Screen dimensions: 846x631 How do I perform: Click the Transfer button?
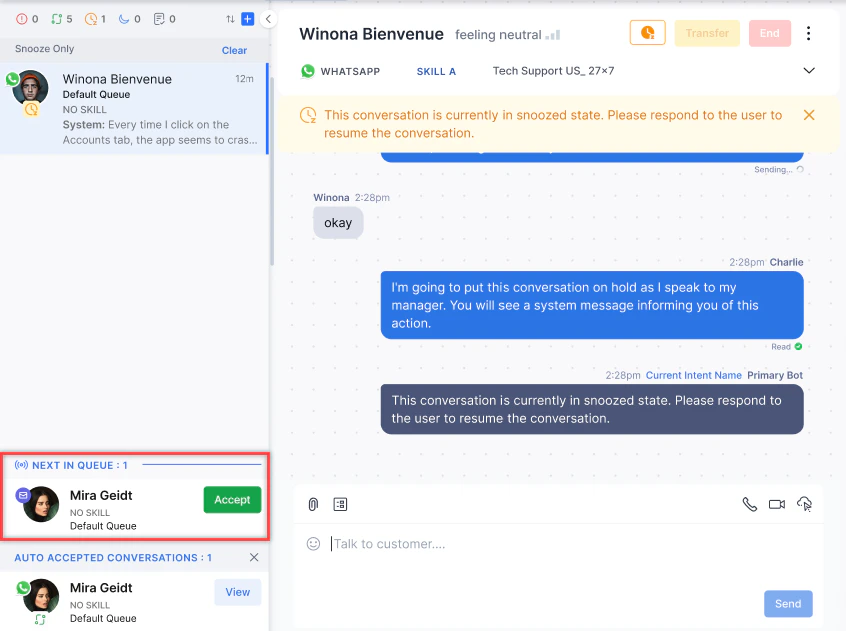coord(707,33)
